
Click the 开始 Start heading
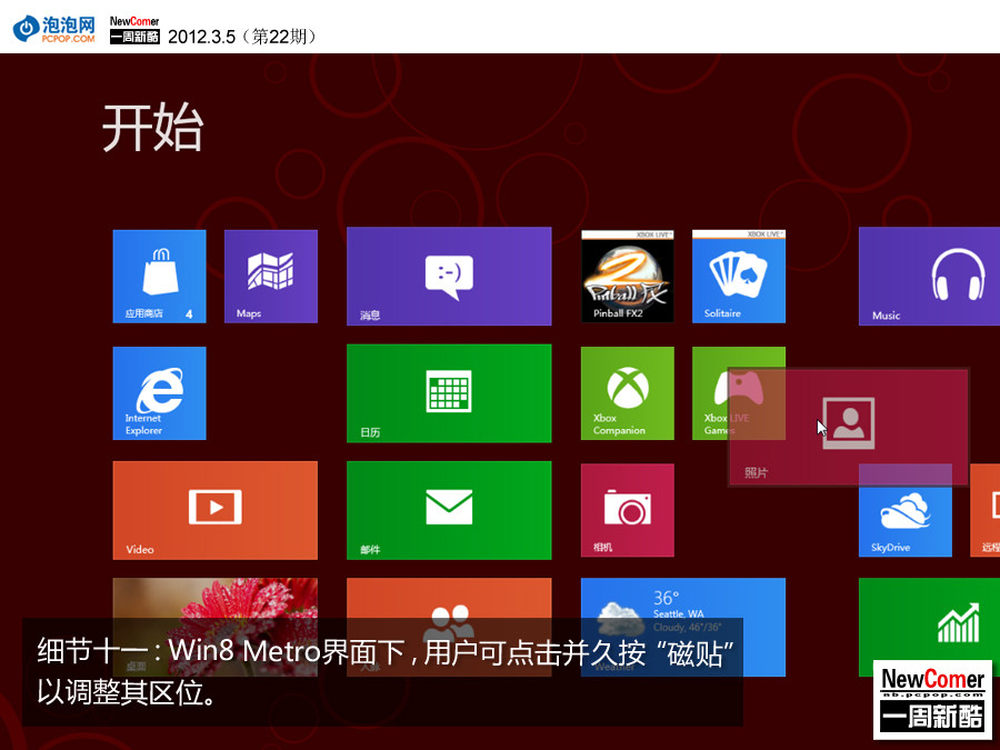152,127
